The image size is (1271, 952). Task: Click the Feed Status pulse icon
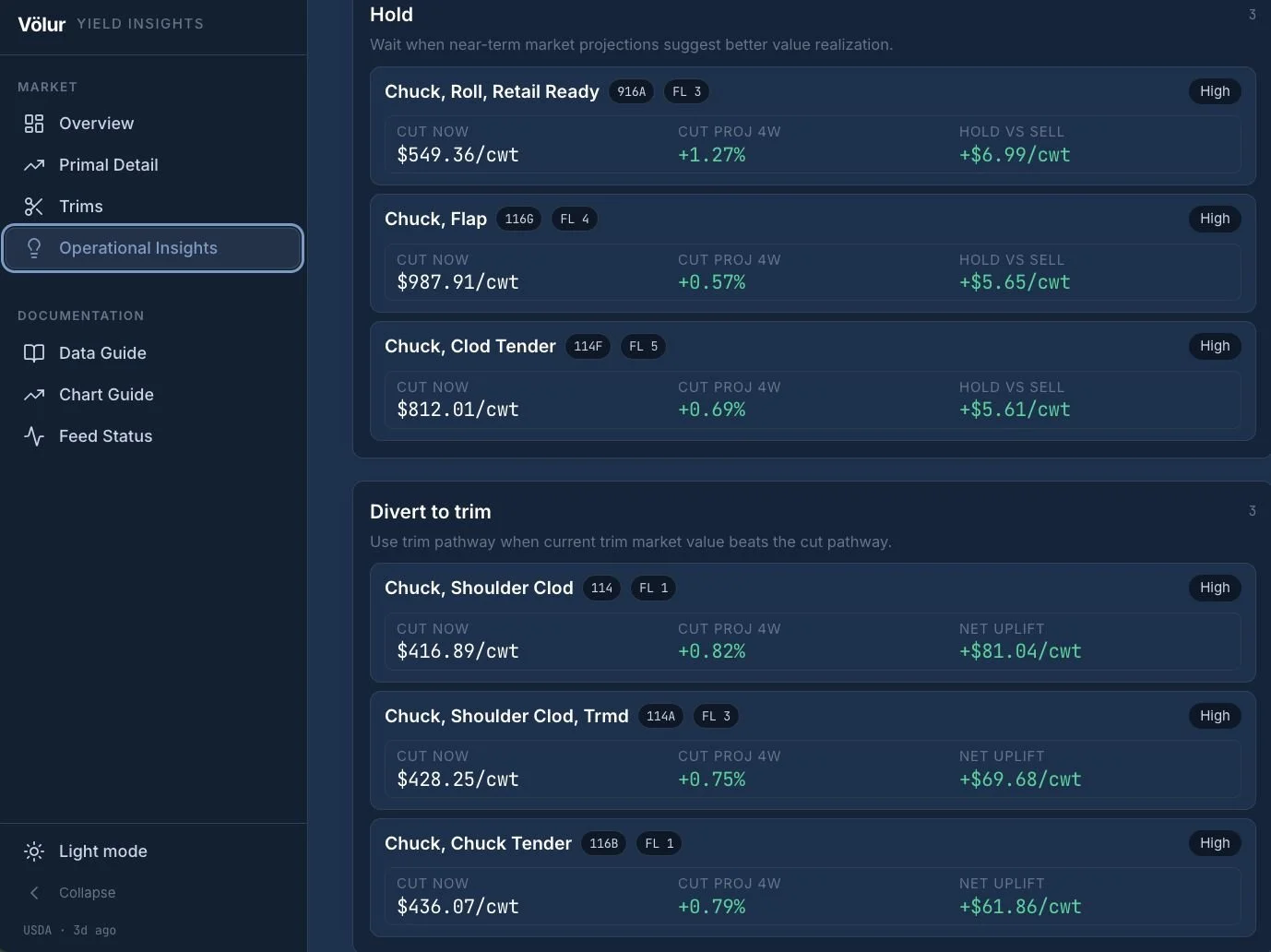34,436
